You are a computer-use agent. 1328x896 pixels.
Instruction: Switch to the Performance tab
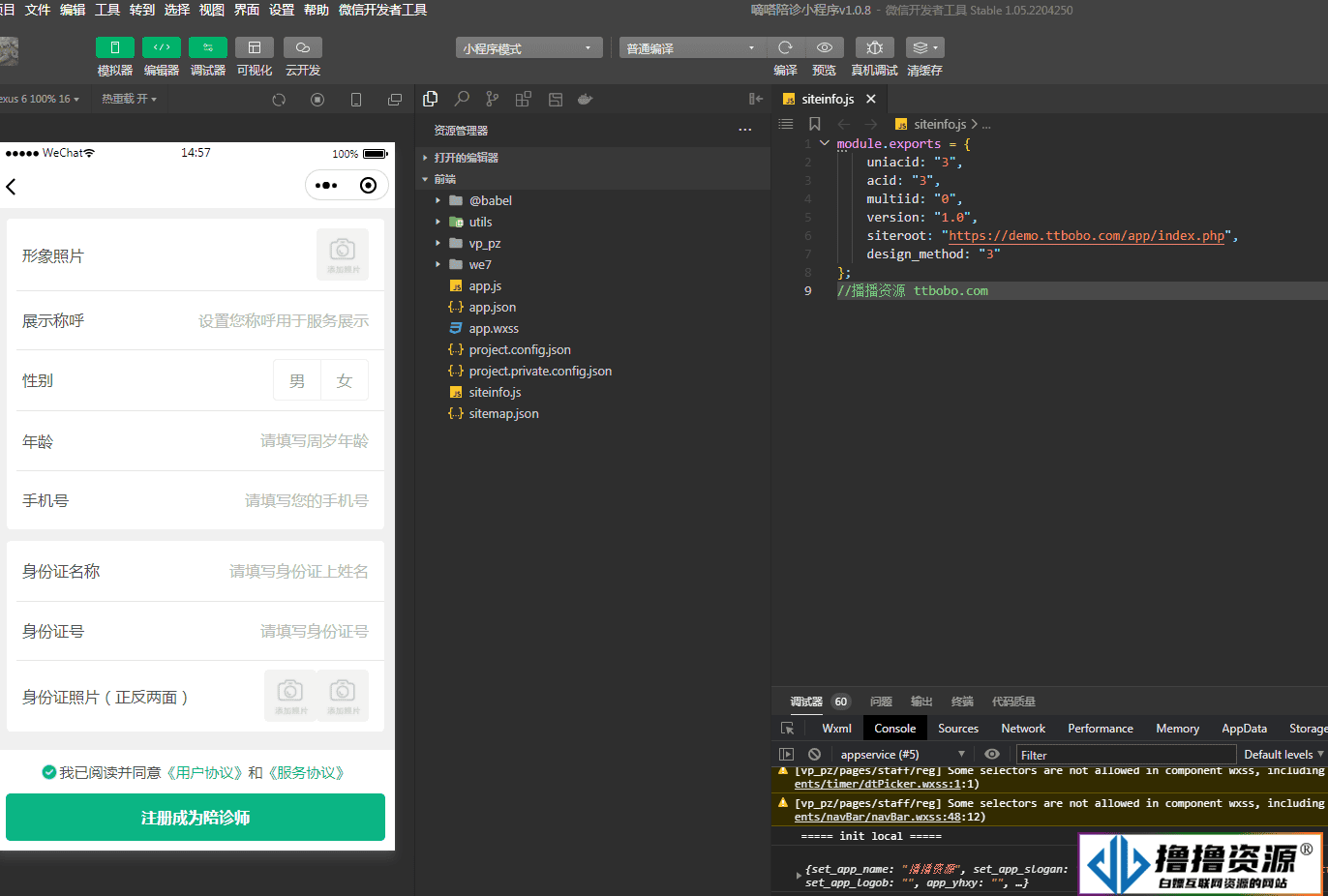click(x=1101, y=729)
